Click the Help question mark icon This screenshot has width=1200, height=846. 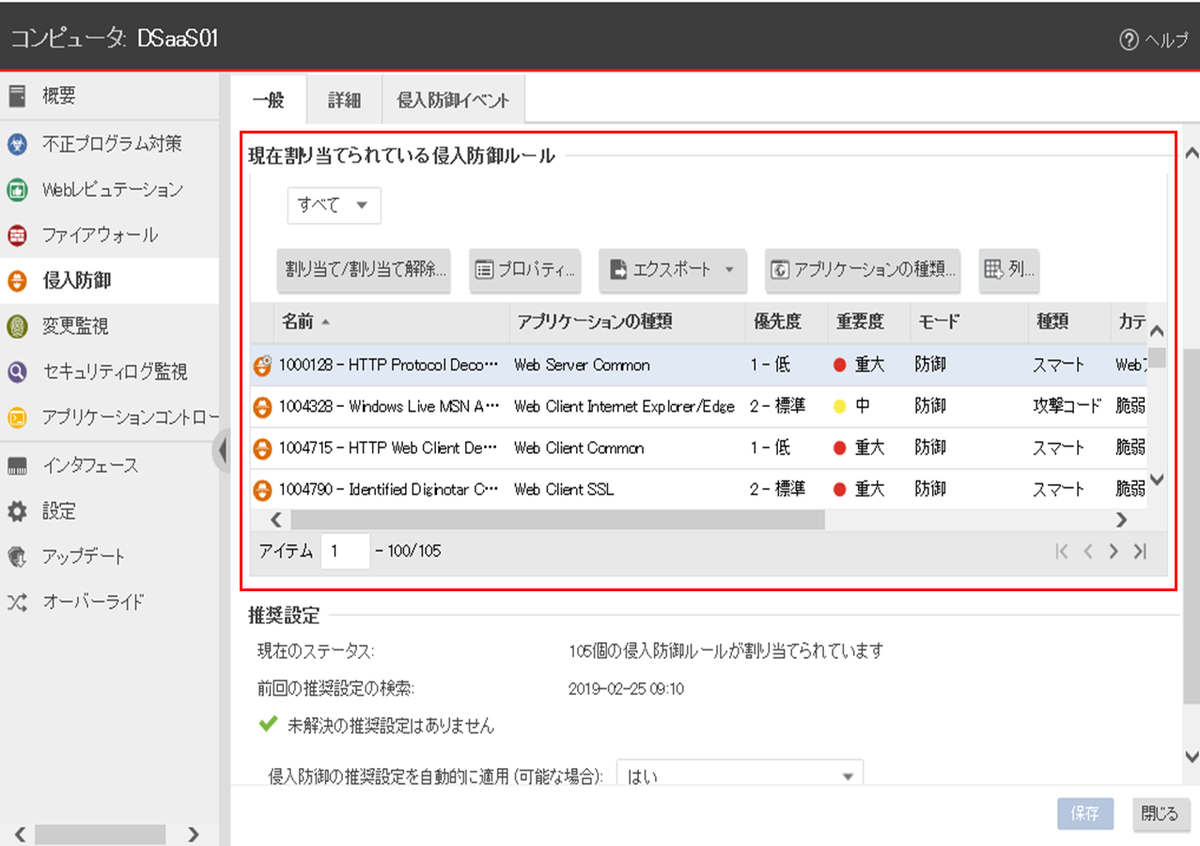[x=1129, y=40]
